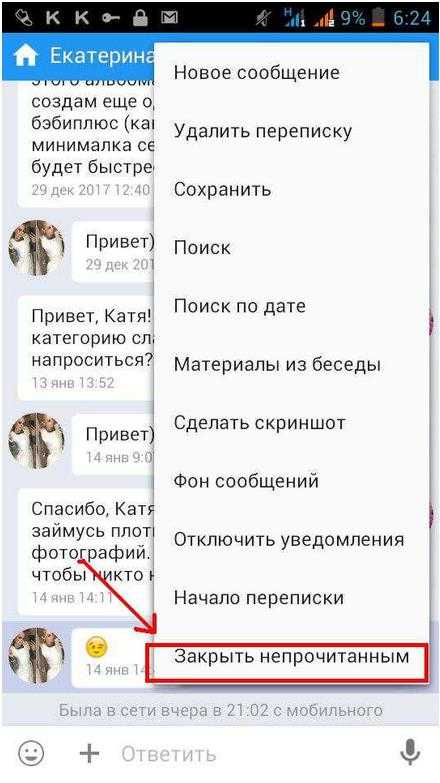Tap the lock icon in status bar
The height and width of the screenshot is (783, 440).
[x=140, y=18]
